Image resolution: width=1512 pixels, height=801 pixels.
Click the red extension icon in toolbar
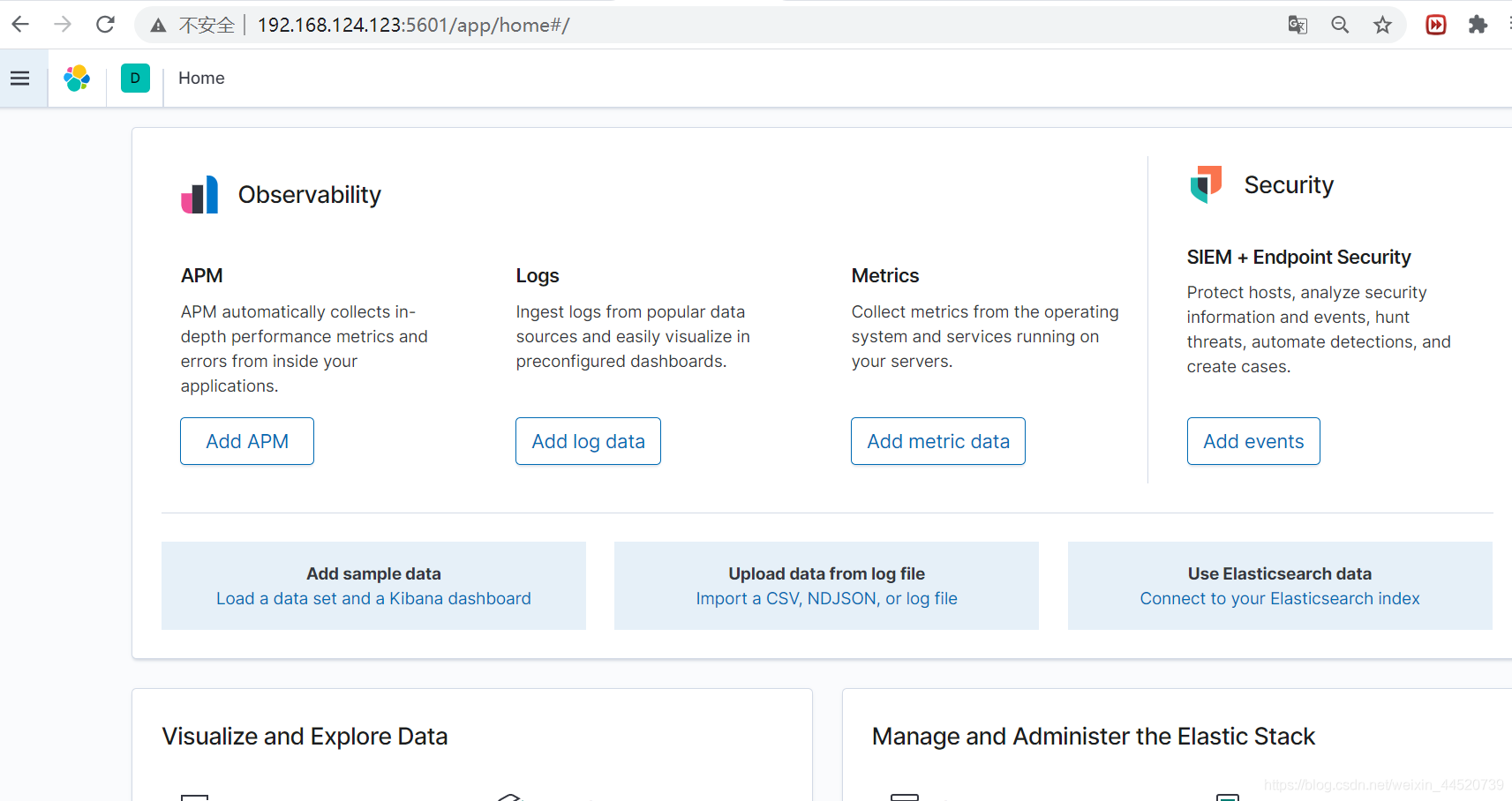[x=1436, y=25]
